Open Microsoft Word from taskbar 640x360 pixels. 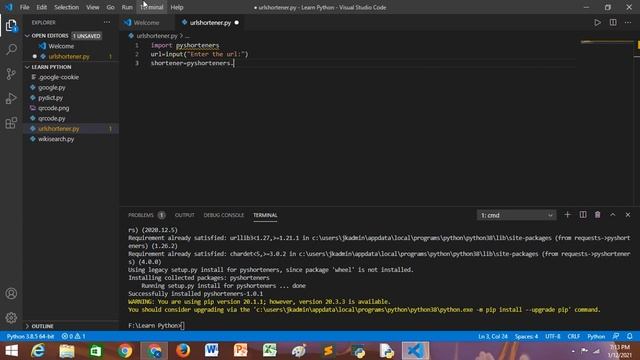pos(211,351)
